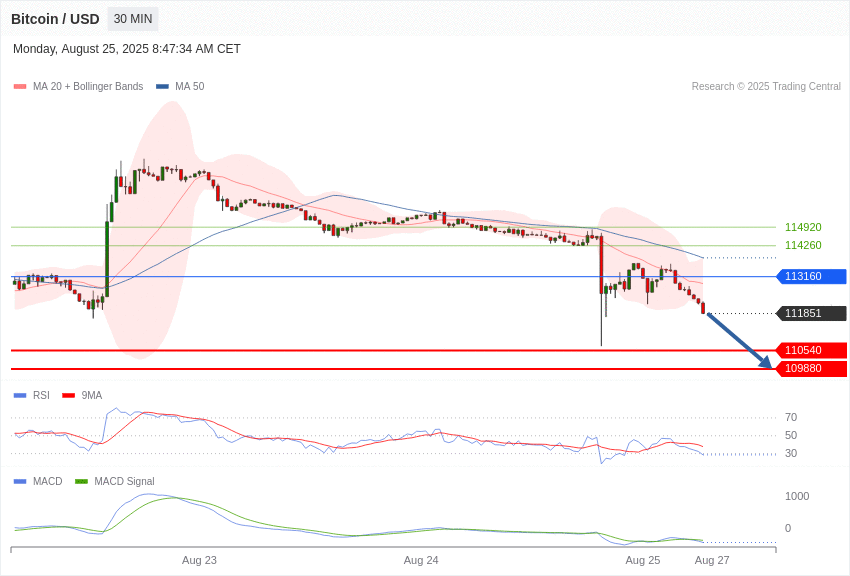
Task: Click the blue RSI legend swatch
Action: (x=20, y=396)
